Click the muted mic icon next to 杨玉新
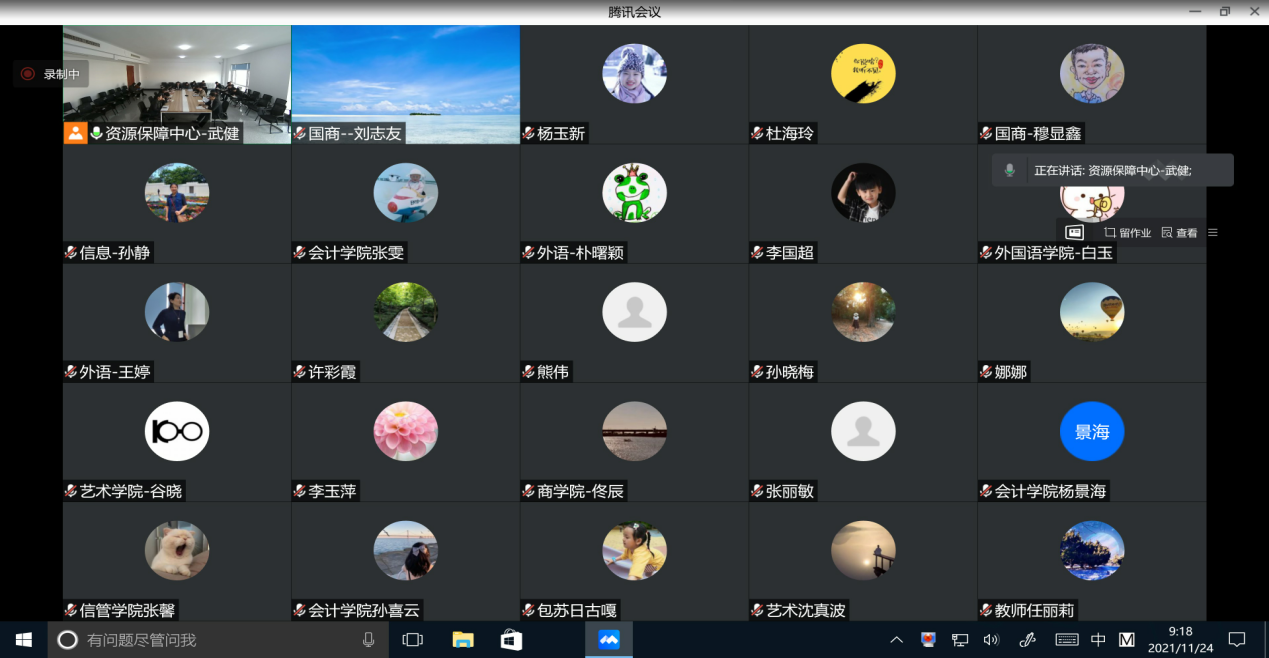The height and width of the screenshot is (658, 1269). (x=529, y=134)
